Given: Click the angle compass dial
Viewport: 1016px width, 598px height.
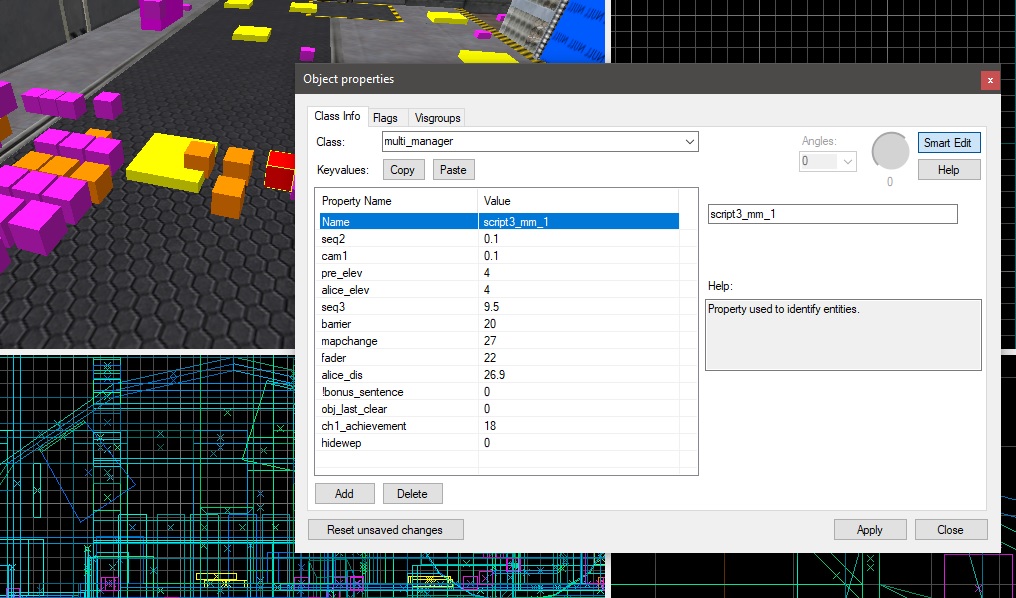Looking at the screenshot, I should [x=890, y=151].
